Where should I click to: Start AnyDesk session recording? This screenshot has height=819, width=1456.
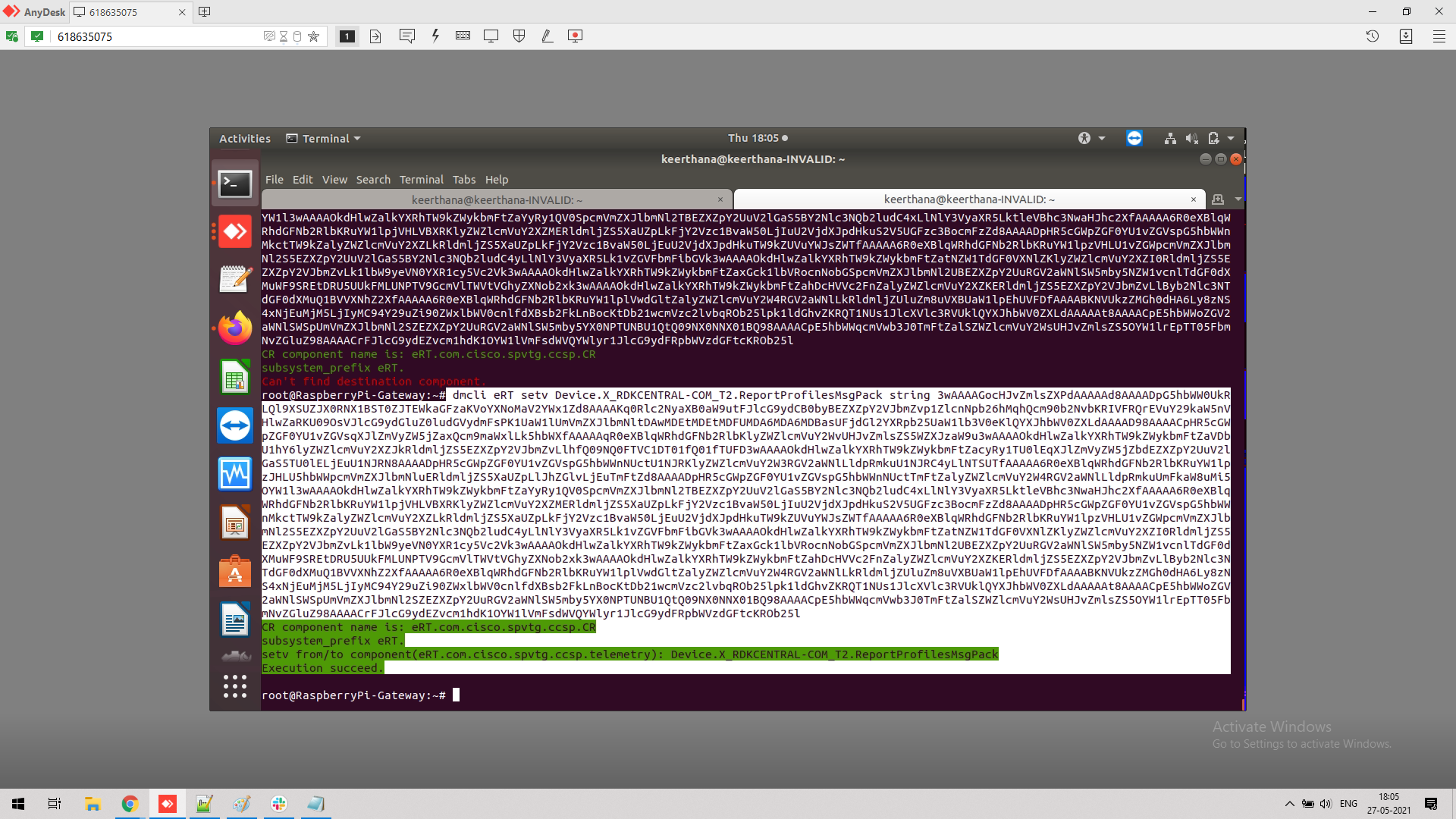pyautogui.click(x=575, y=36)
